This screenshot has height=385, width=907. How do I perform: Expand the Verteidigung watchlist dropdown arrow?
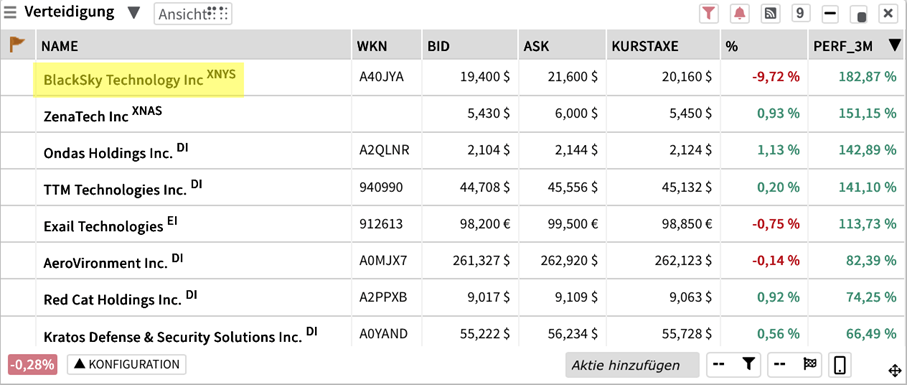coord(134,13)
